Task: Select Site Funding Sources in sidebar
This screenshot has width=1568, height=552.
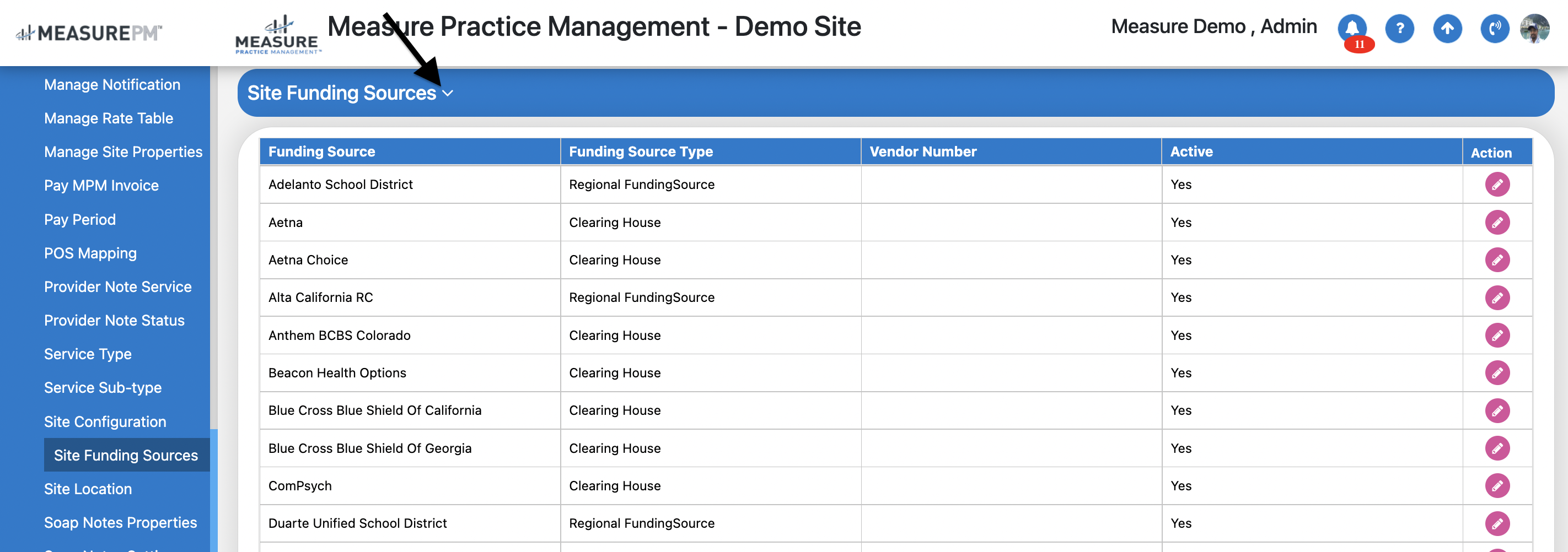Action: (126, 454)
